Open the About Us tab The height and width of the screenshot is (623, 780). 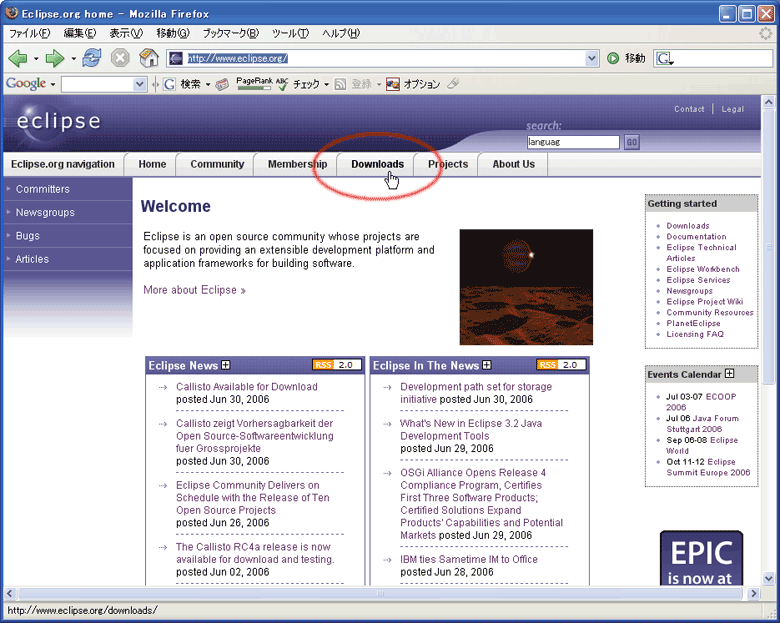(x=513, y=164)
